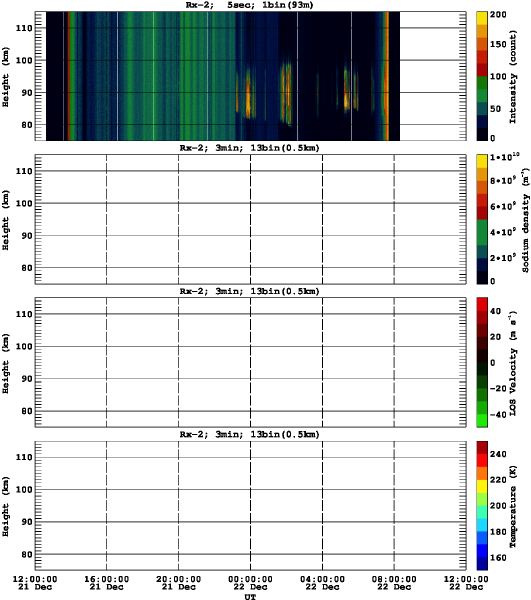Viewport: 531px width, 600px height.
Task: Click the LOS Velocity colorbar bright green bottom
Action: (x=482, y=420)
